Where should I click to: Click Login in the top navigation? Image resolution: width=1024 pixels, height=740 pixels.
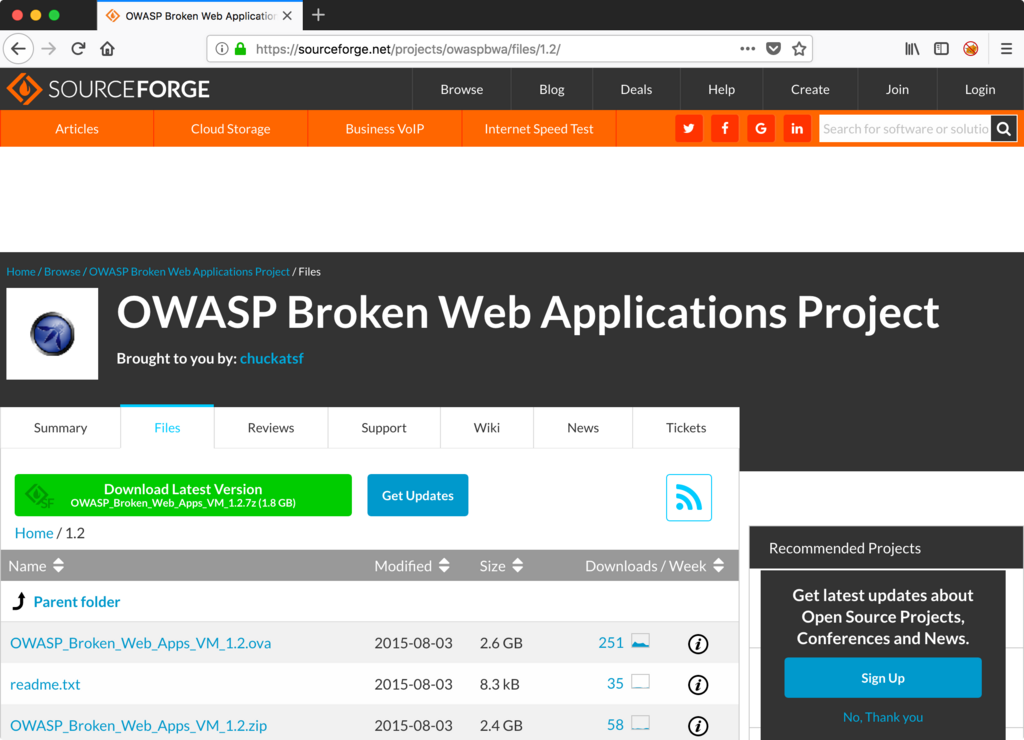[x=980, y=89]
